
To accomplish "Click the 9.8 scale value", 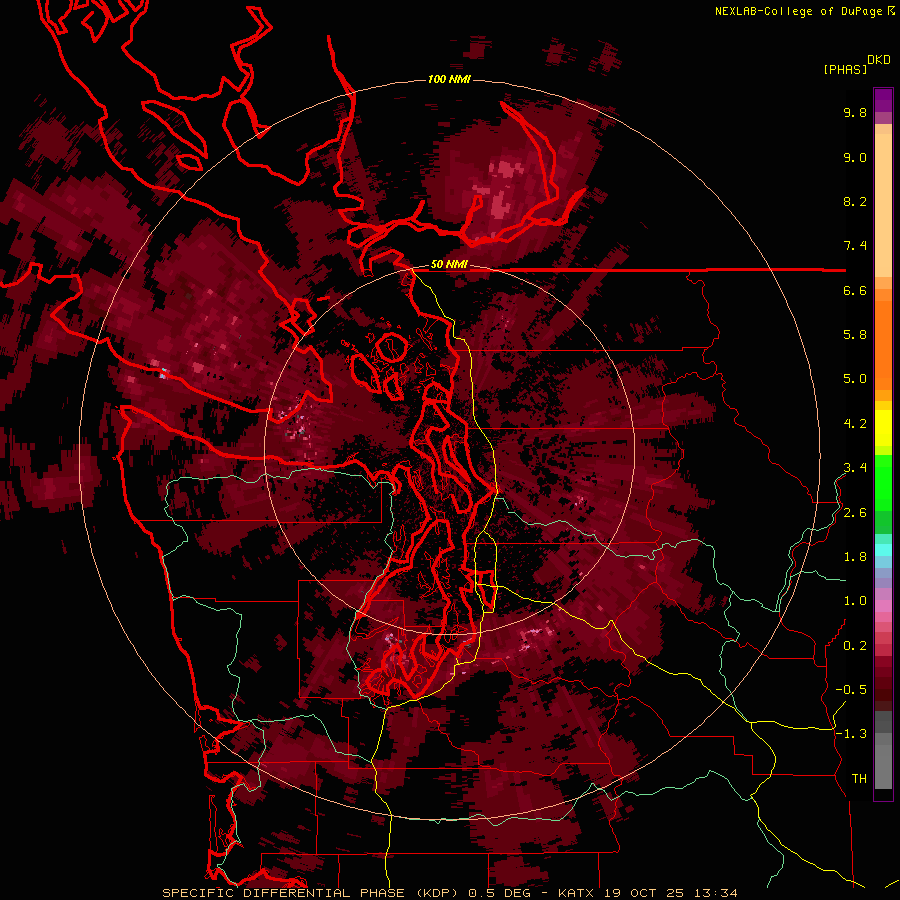I will point(855,112).
